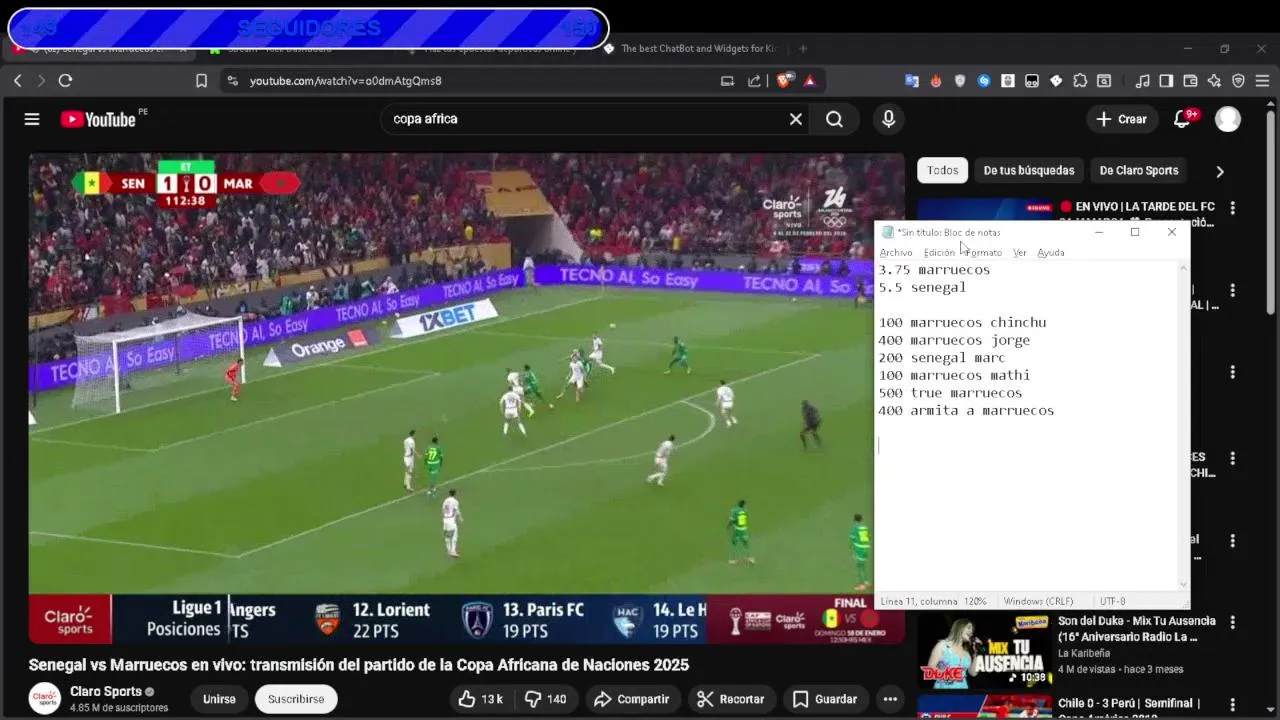Open YouTube notifications bell
1280x720 pixels.
tap(1183, 119)
